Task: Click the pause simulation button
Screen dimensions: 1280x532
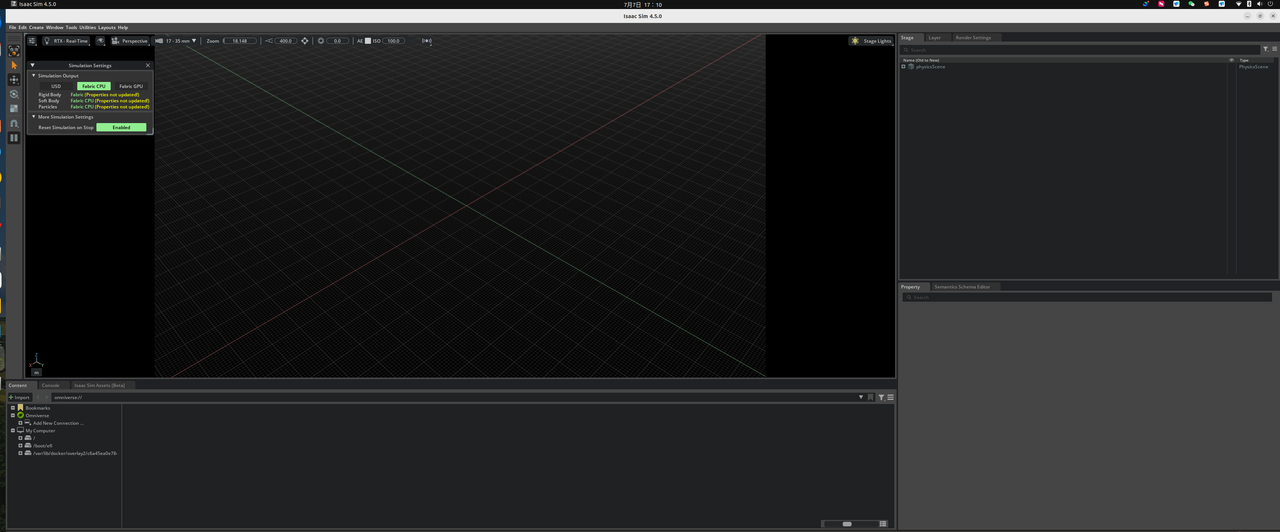Action: (14, 138)
